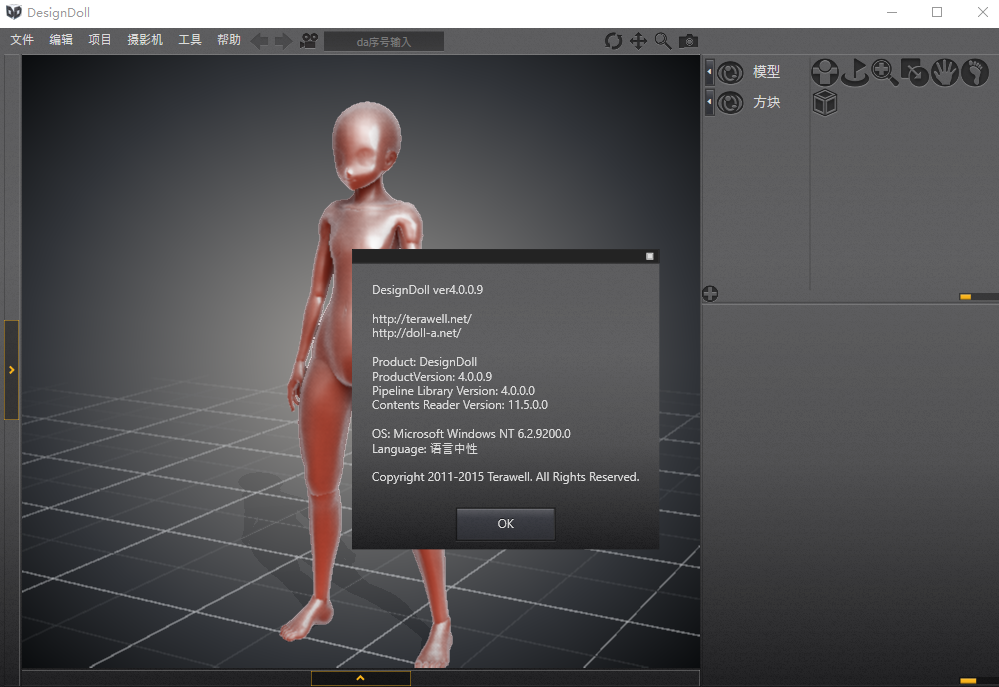The width and height of the screenshot is (999, 687).
Task: Expand the bottom panel arrow
Action: 360,678
